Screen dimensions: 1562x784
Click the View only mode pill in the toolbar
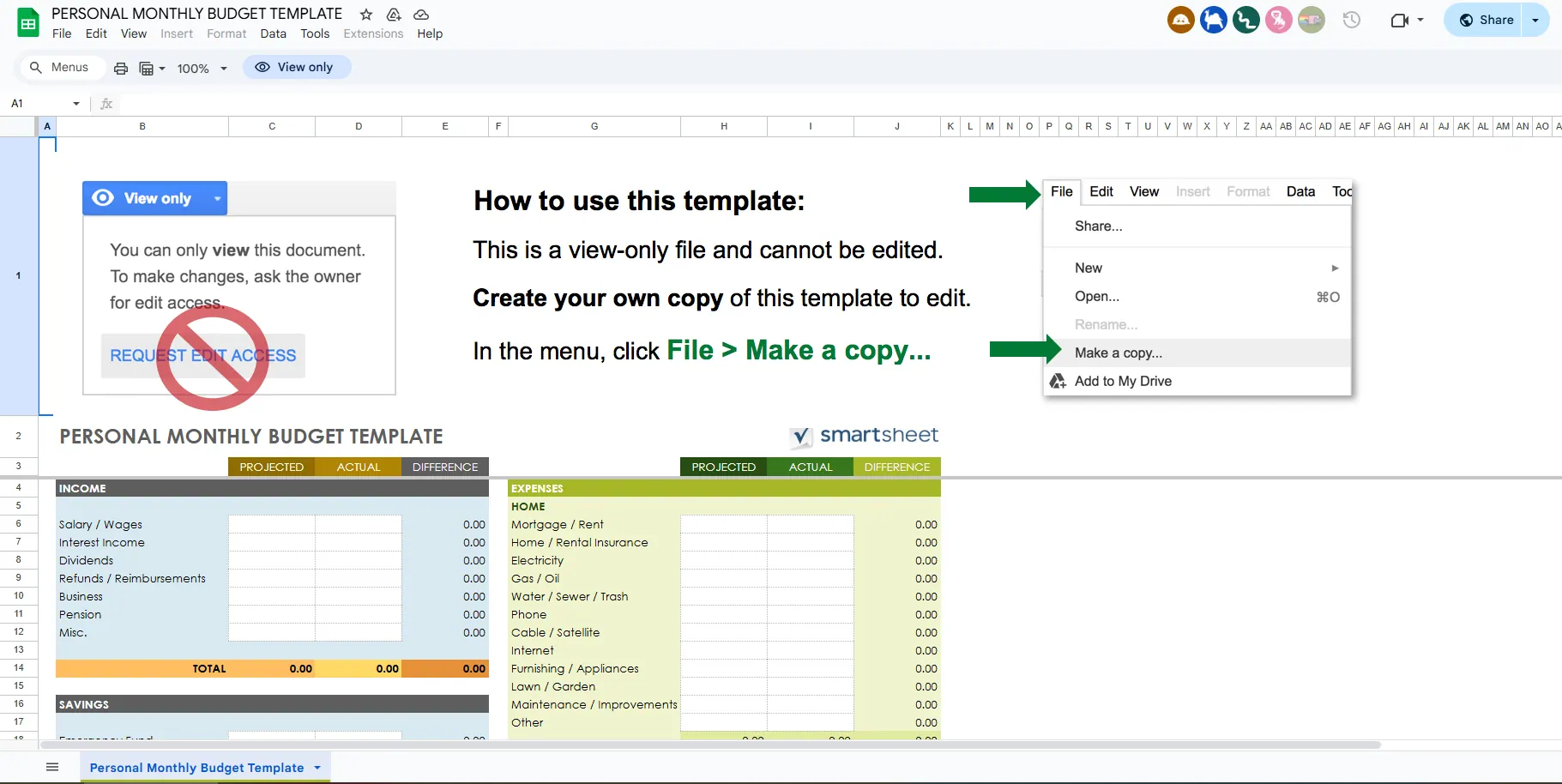(x=297, y=67)
